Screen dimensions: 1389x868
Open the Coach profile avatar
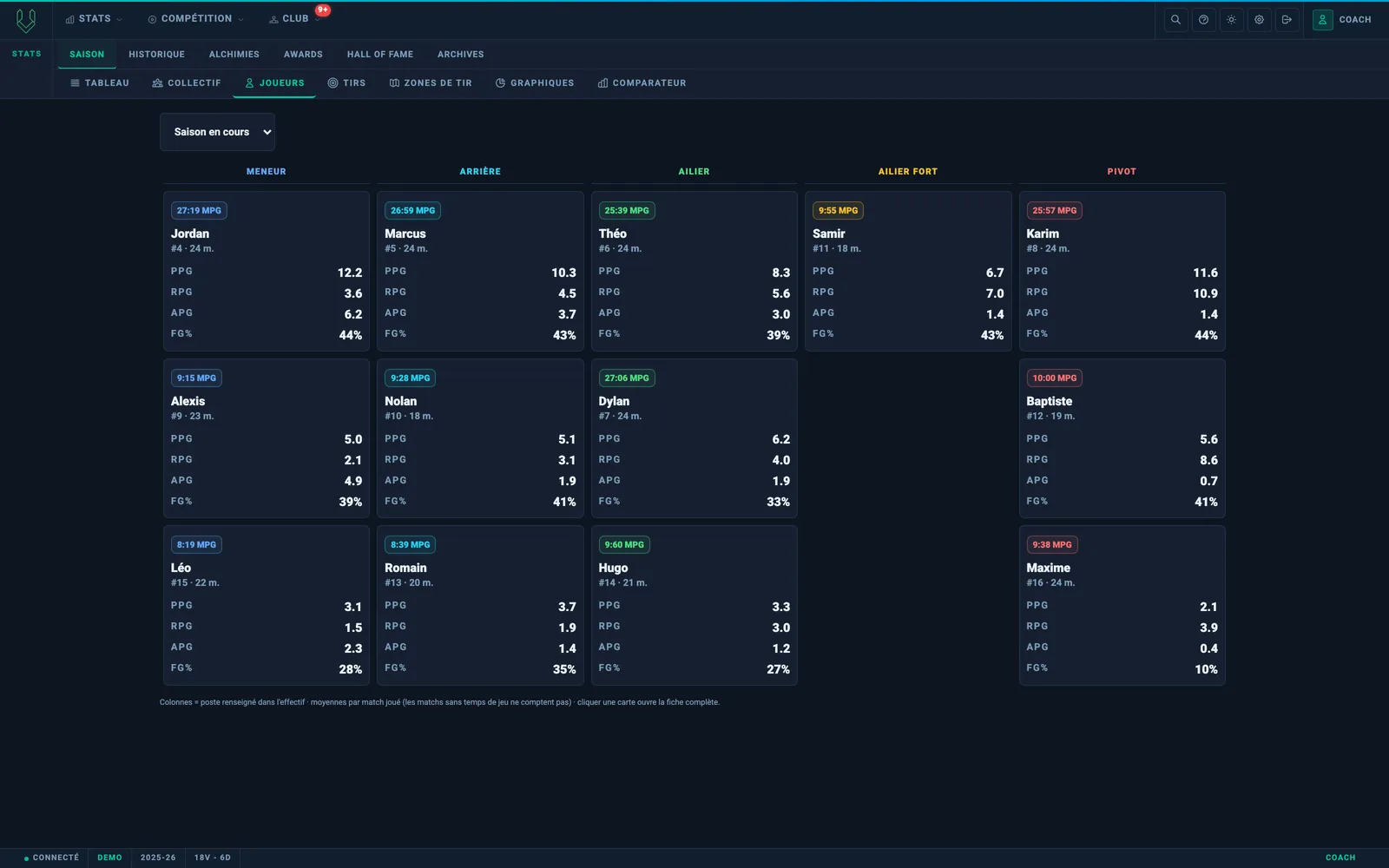tap(1322, 19)
